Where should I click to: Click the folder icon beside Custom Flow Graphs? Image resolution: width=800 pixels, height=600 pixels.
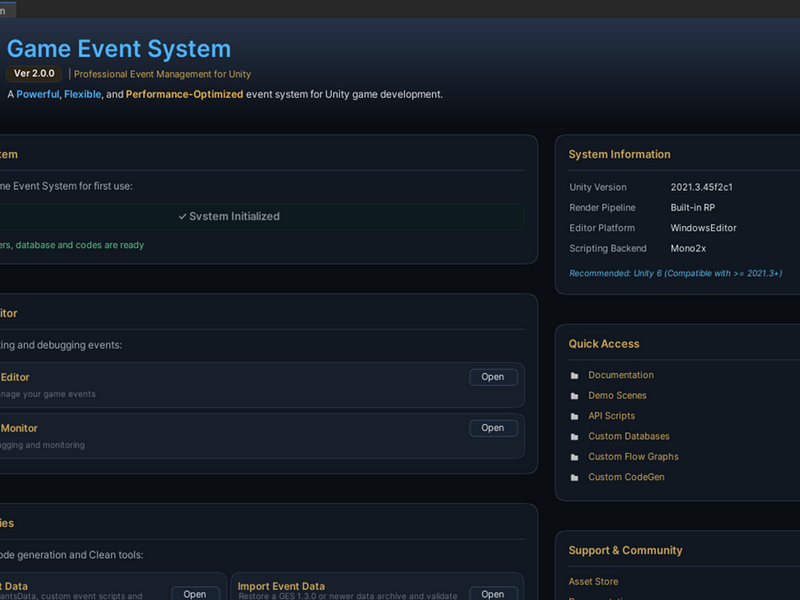click(x=574, y=457)
